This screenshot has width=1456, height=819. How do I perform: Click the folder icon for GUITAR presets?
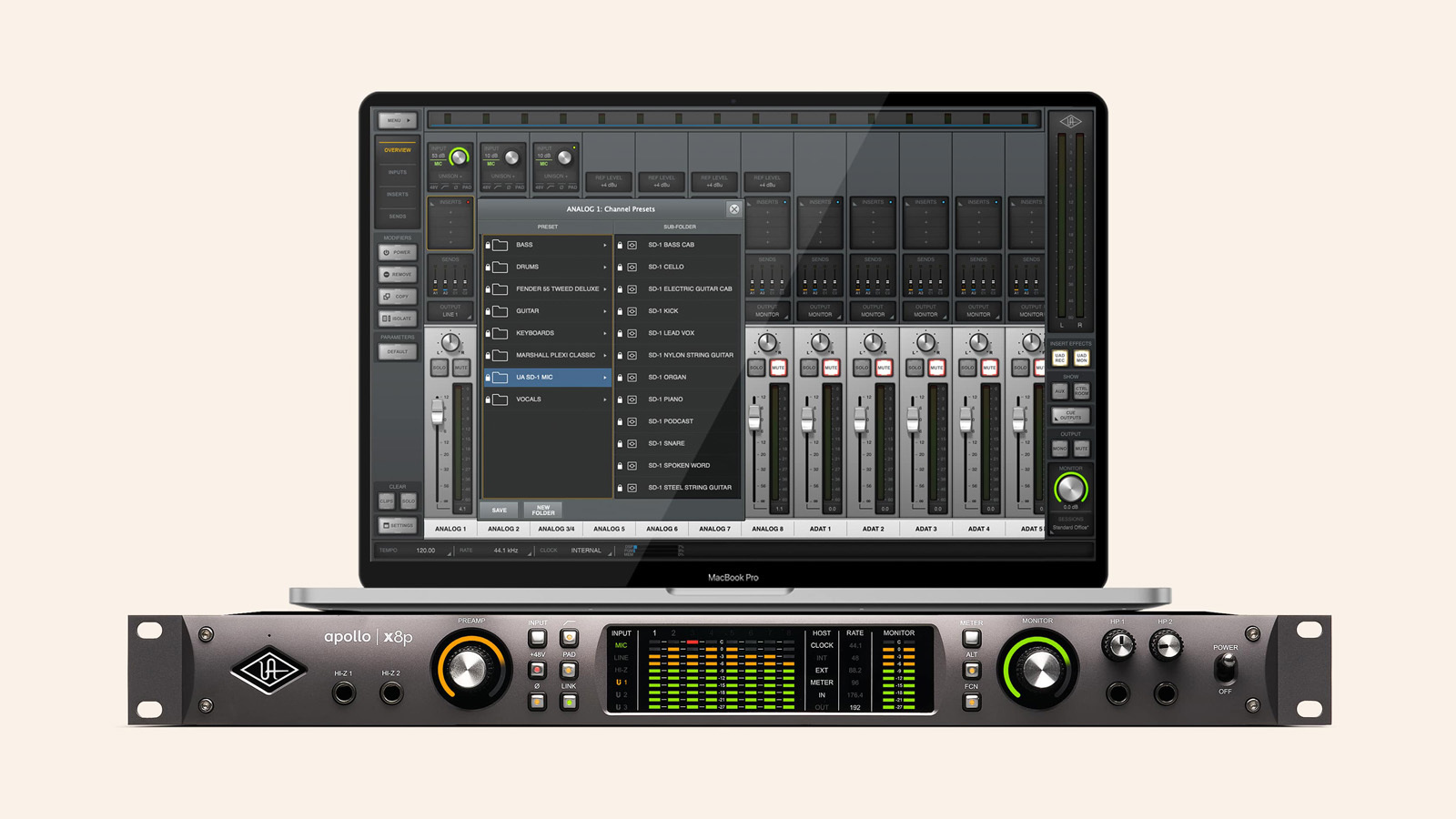click(x=500, y=311)
